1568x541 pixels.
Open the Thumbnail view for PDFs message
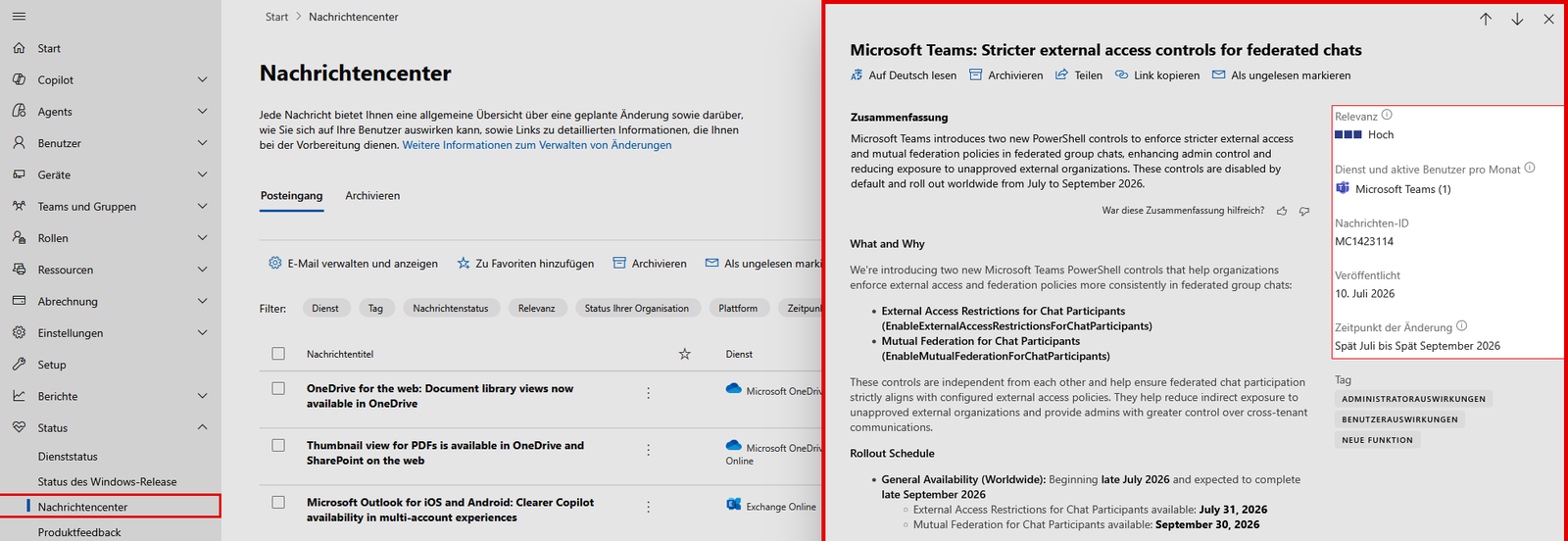click(x=445, y=453)
